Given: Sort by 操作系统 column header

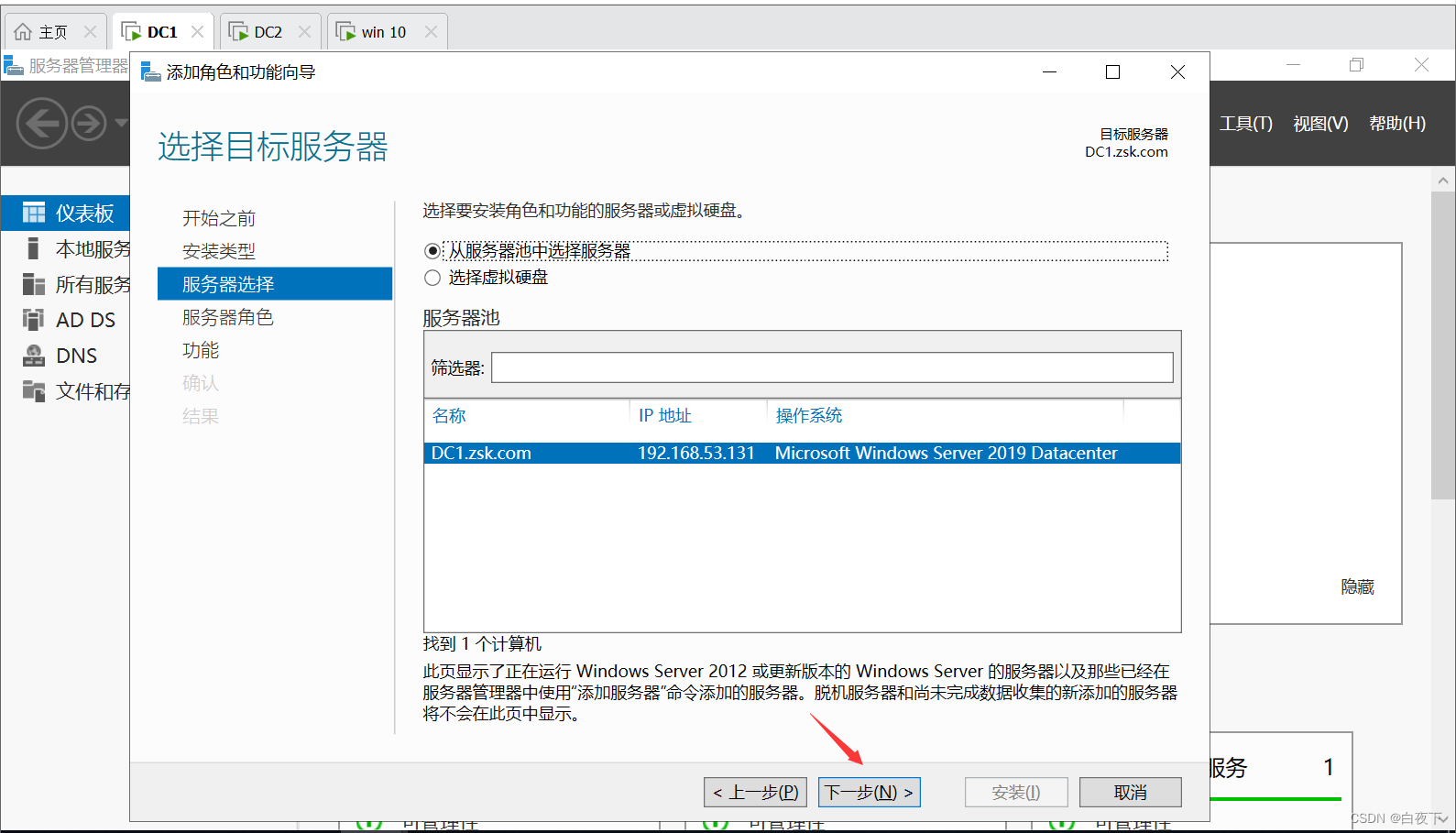Looking at the screenshot, I should point(809,416).
